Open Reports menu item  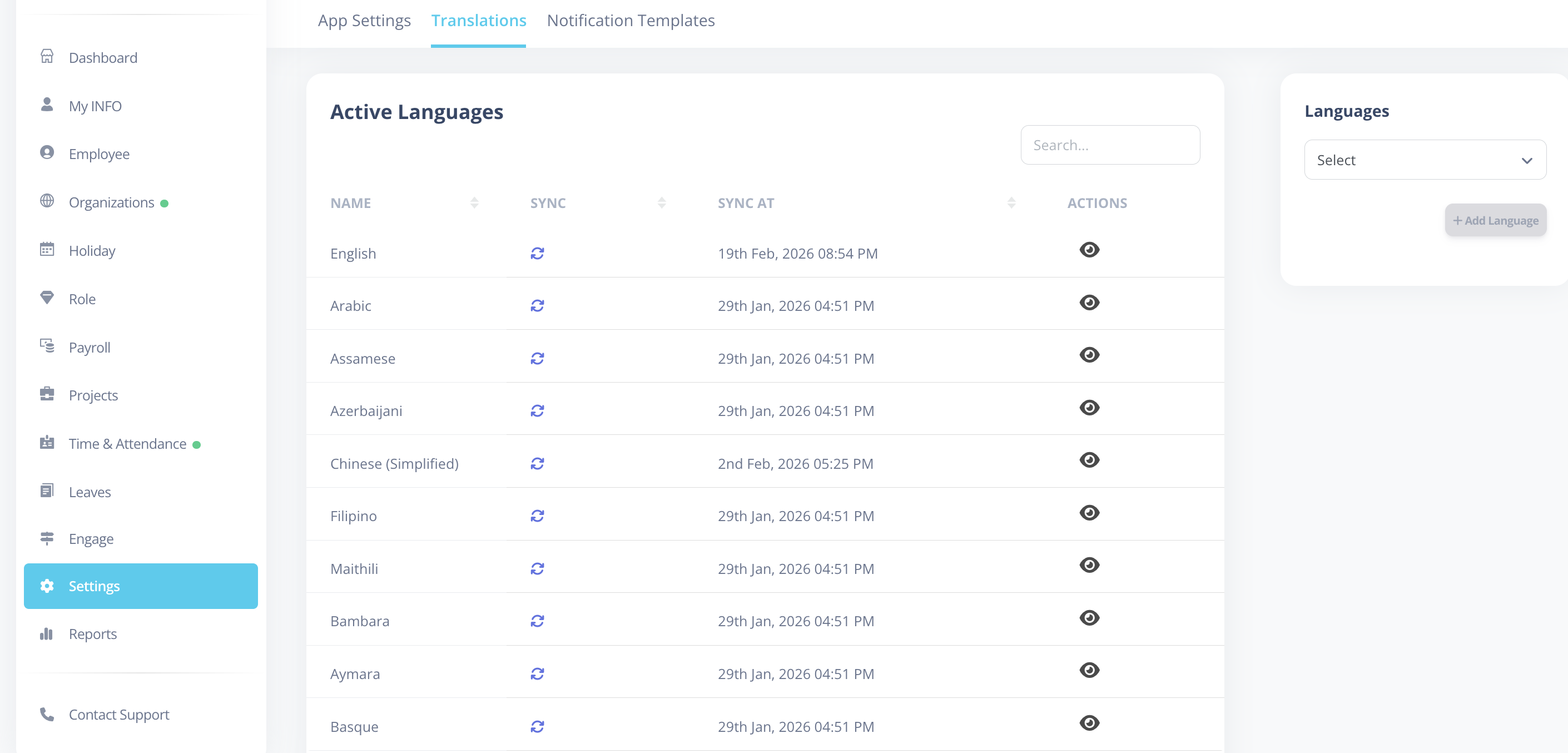click(92, 635)
